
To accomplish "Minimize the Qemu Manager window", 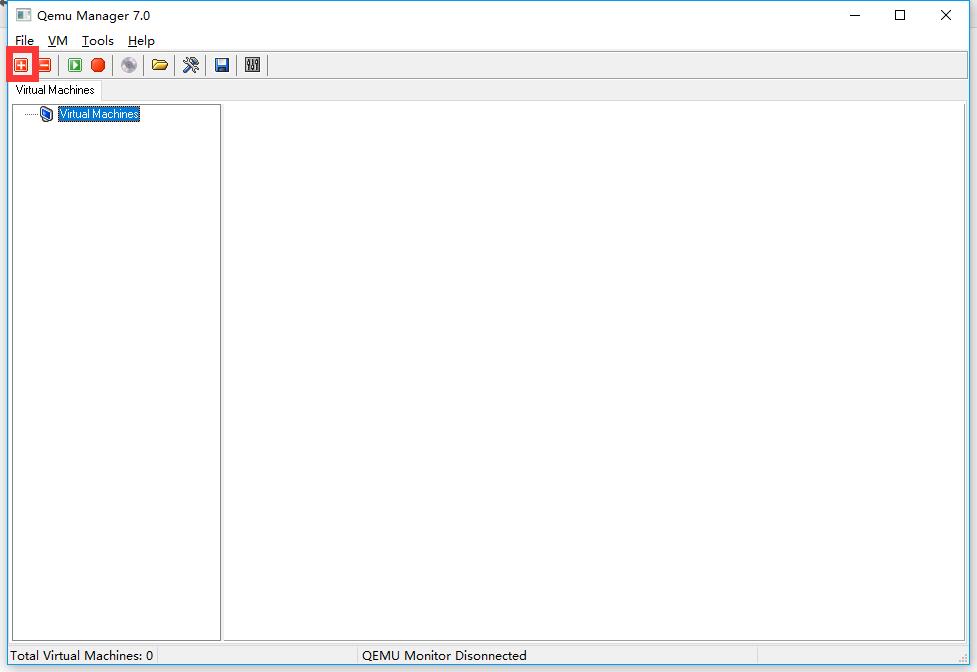I will coord(855,15).
